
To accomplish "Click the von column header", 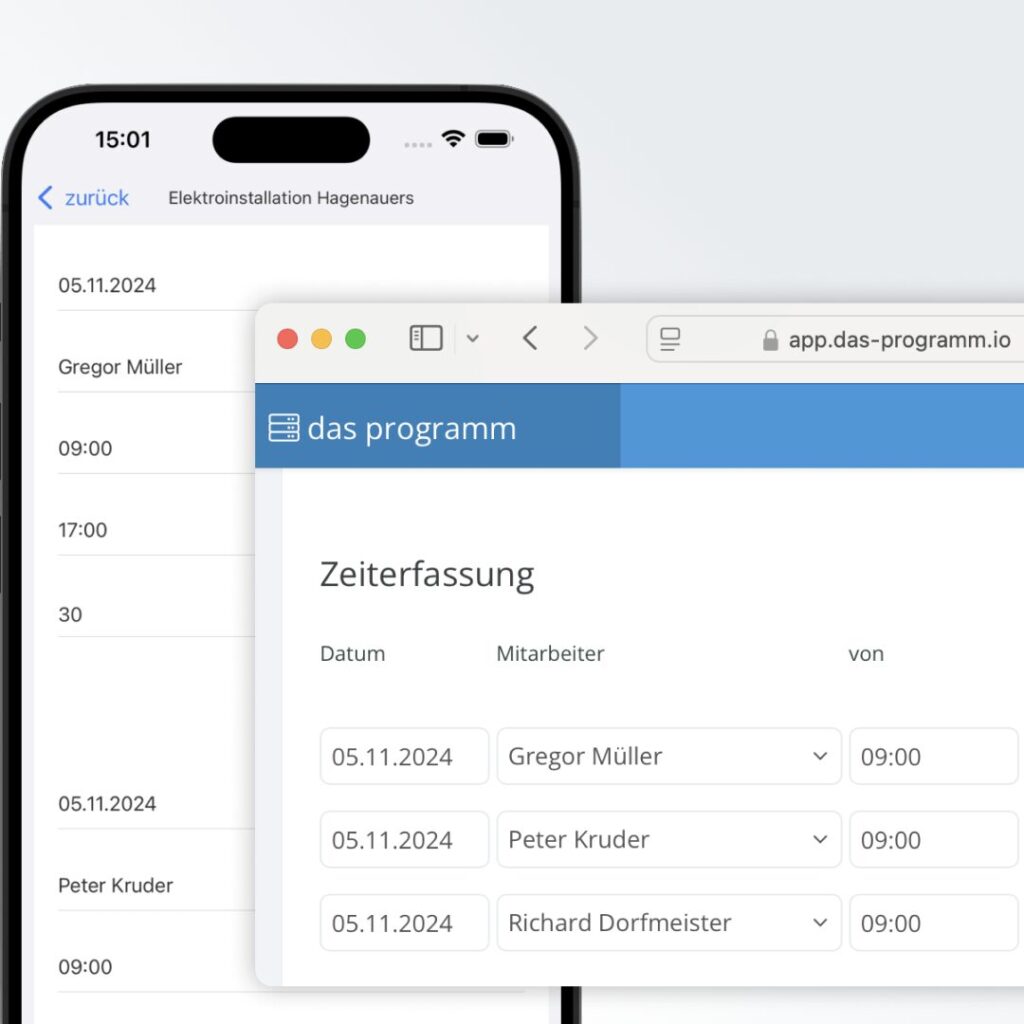I will click(866, 654).
